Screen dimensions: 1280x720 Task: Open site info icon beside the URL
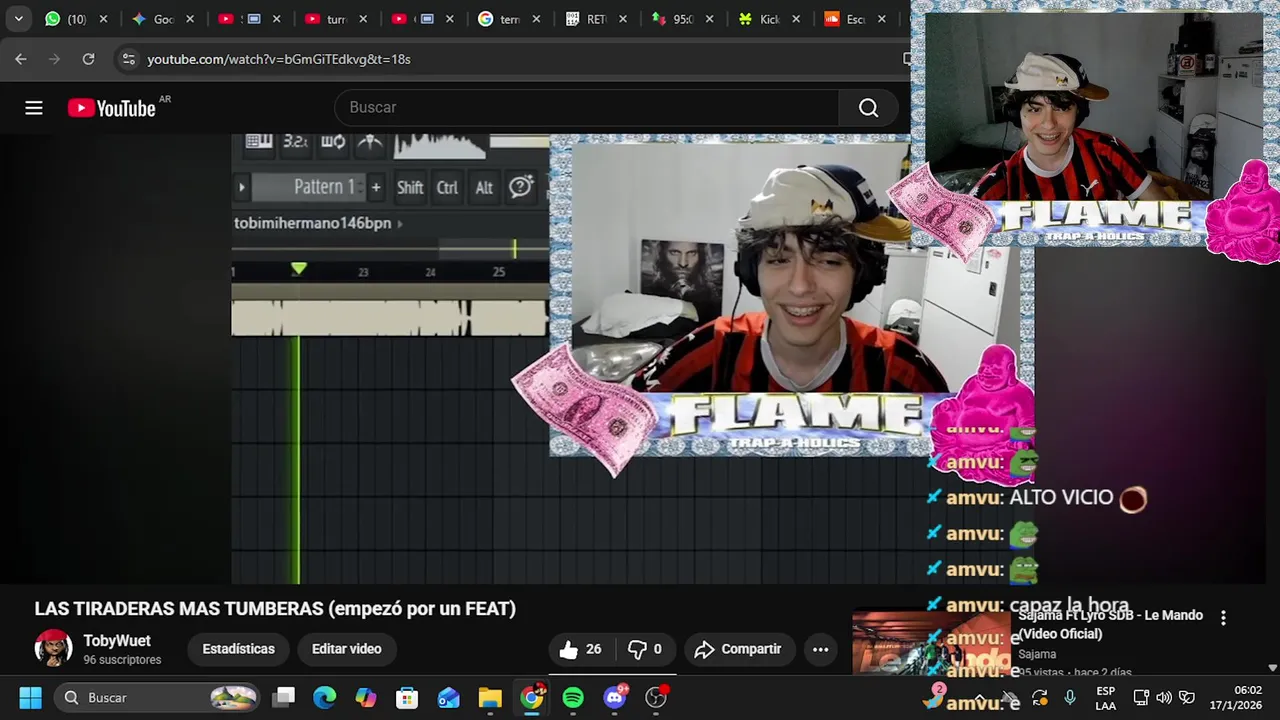(x=128, y=59)
